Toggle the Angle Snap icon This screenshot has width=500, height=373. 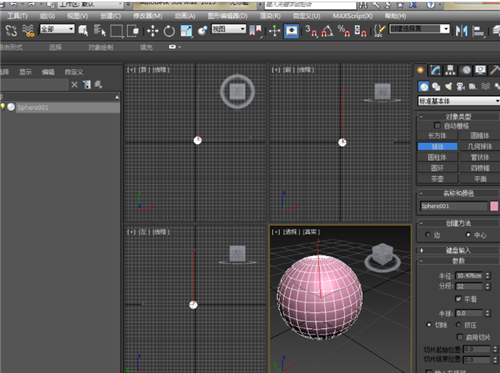[x=328, y=31]
